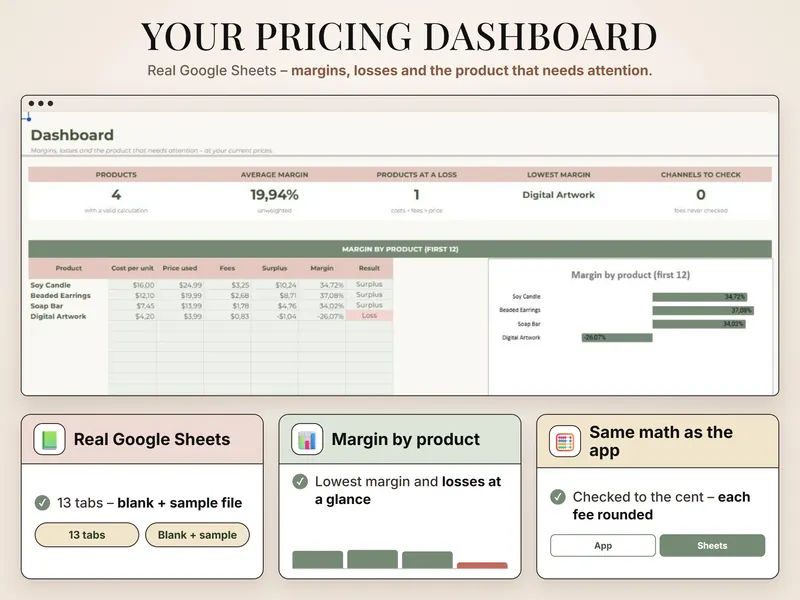This screenshot has height=600, width=800.
Task: Click the PRODUCTS AT A LOSS header
Action: pyautogui.click(x=417, y=174)
